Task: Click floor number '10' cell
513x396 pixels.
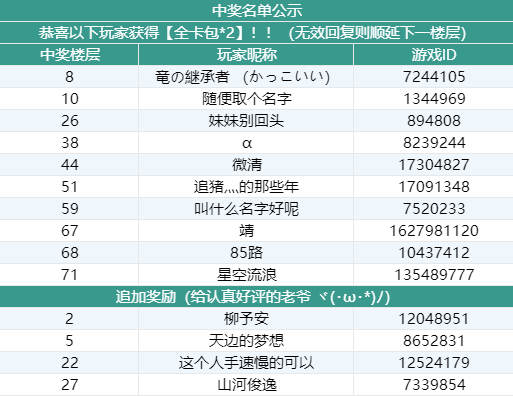Action: (x=69, y=99)
